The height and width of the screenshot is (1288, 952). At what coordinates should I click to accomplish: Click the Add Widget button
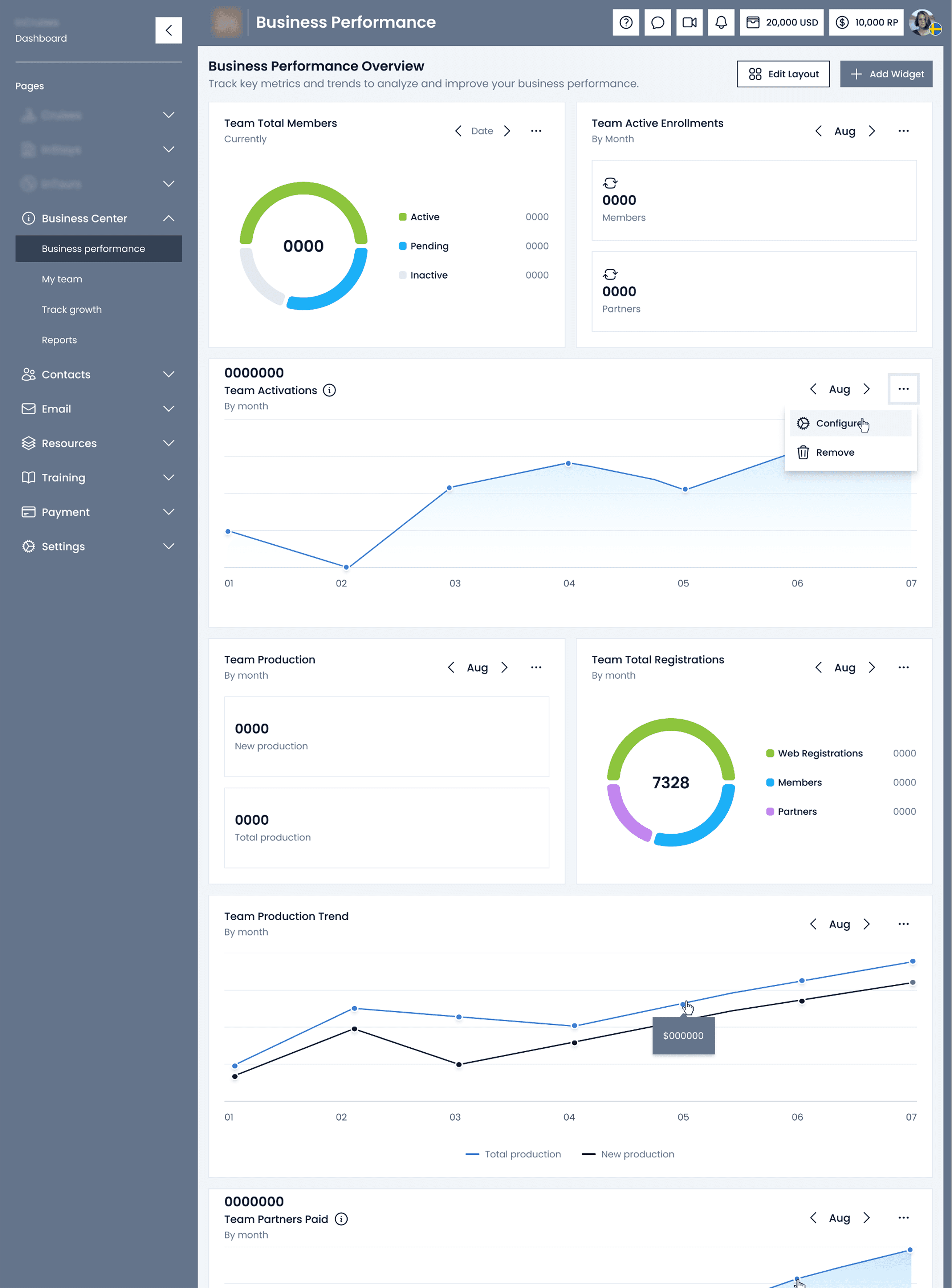(886, 74)
